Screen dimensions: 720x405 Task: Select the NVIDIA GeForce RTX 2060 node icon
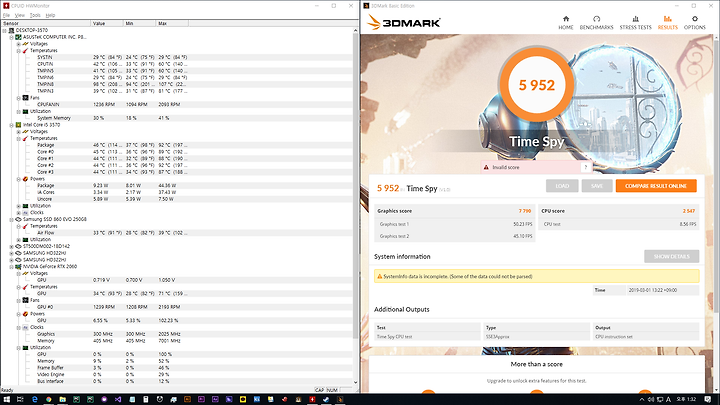pyautogui.click(x=18, y=266)
